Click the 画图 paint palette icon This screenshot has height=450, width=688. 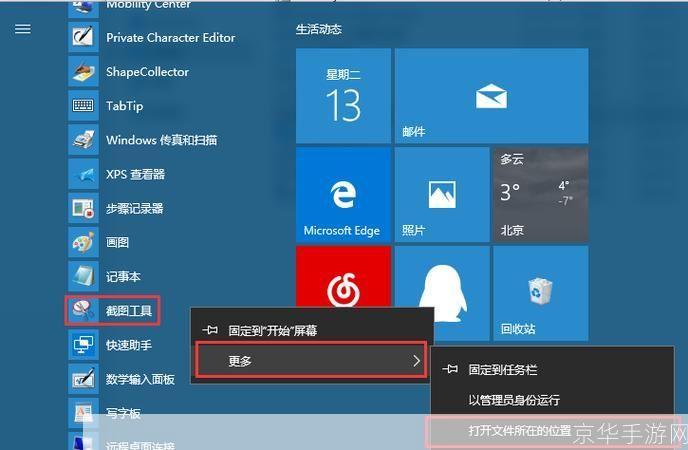(x=83, y=243)
